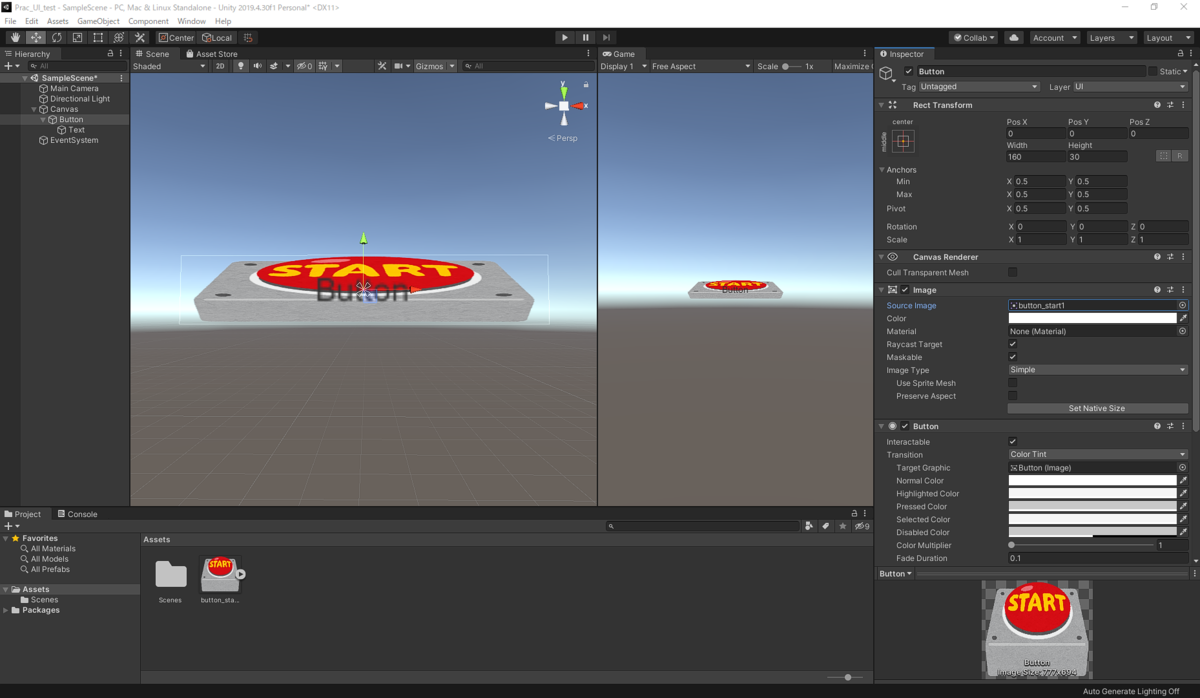The width and height of the screenshot is (1200, 698).
Task: Open the Account button
Action: tap(1054, 38)
